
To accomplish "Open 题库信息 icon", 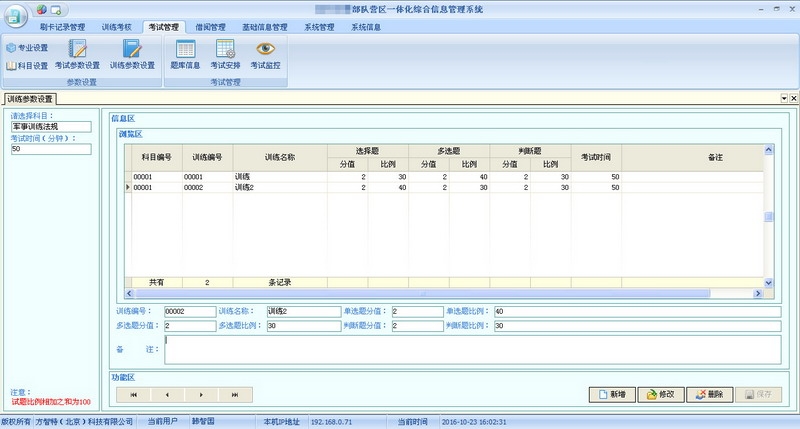I will coord(185,55).
